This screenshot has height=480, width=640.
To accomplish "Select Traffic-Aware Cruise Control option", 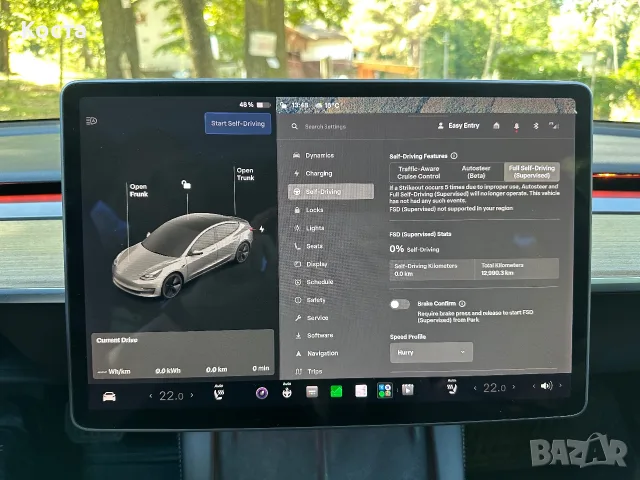I will tap(418, 172).
